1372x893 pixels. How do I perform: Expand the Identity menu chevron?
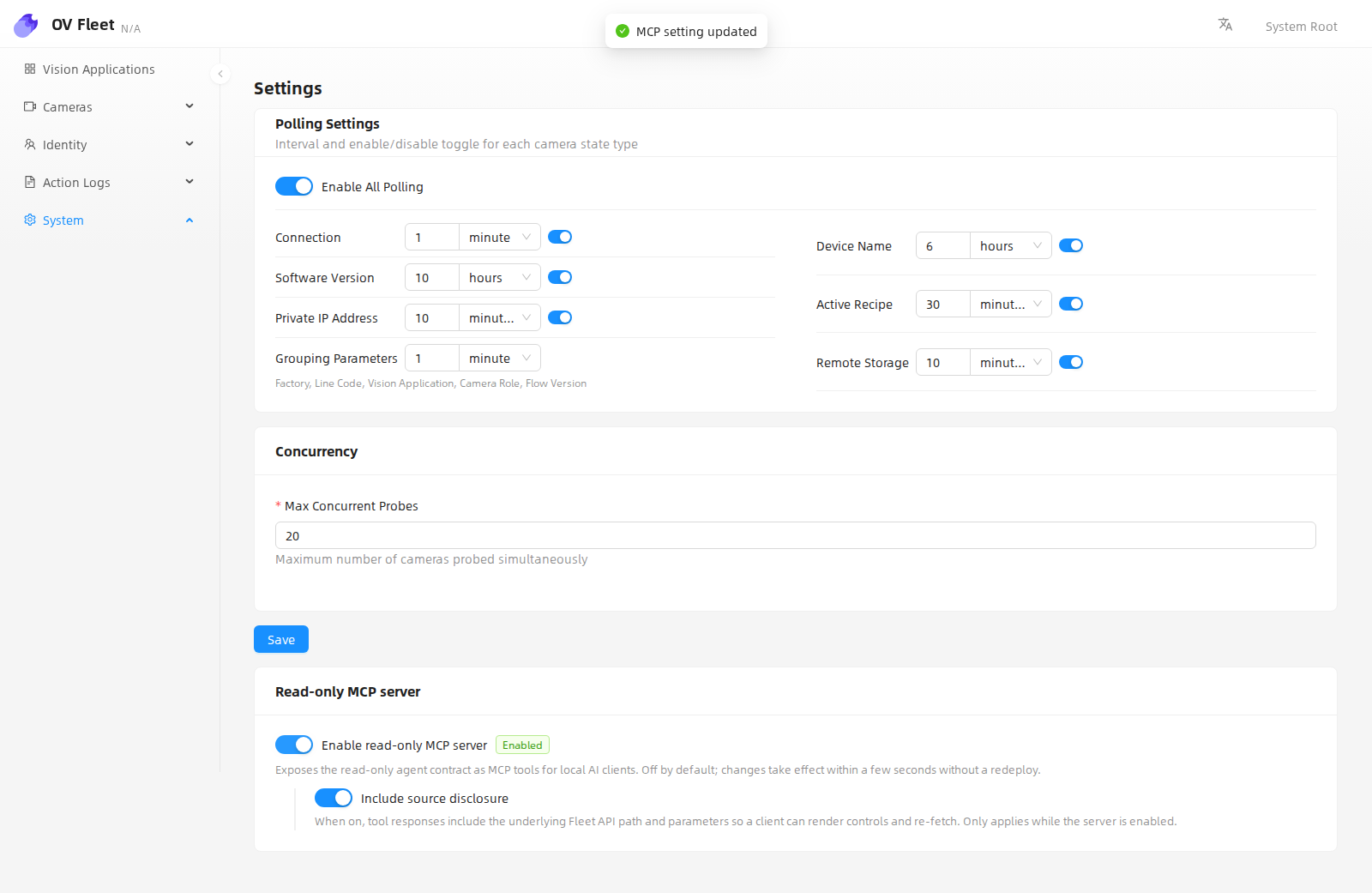click(x=190, y=144)
